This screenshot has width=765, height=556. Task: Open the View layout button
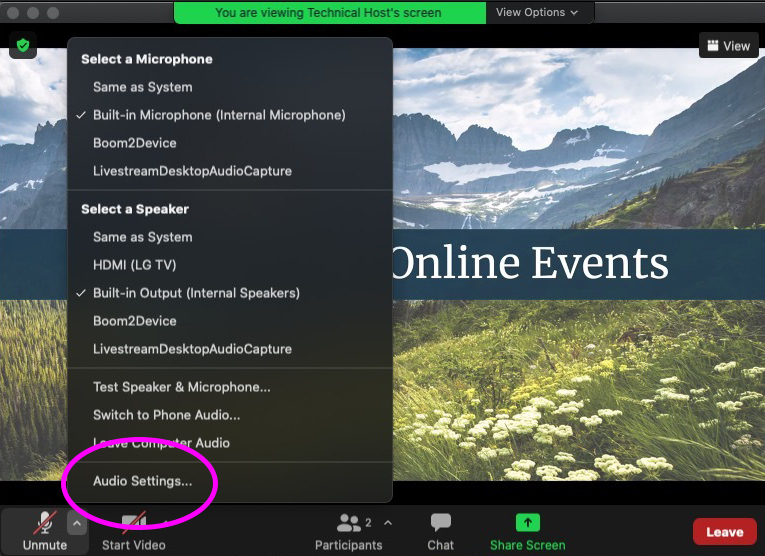click(728, 45)
